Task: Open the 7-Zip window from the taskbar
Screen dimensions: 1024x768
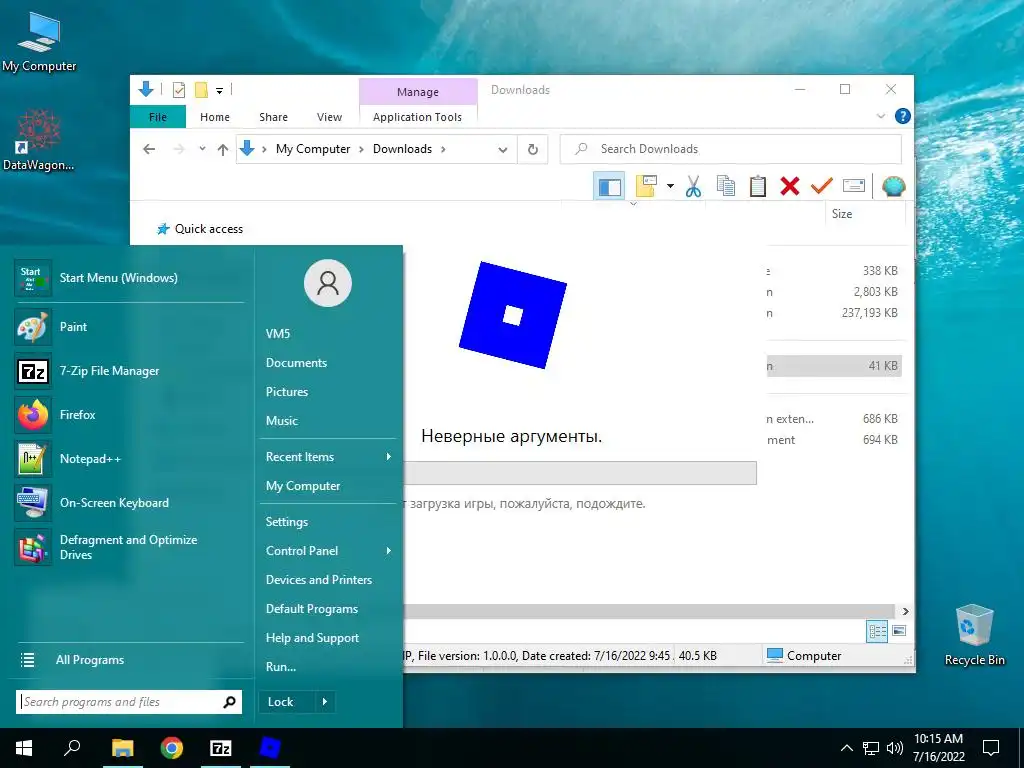Action: point(221,748)
